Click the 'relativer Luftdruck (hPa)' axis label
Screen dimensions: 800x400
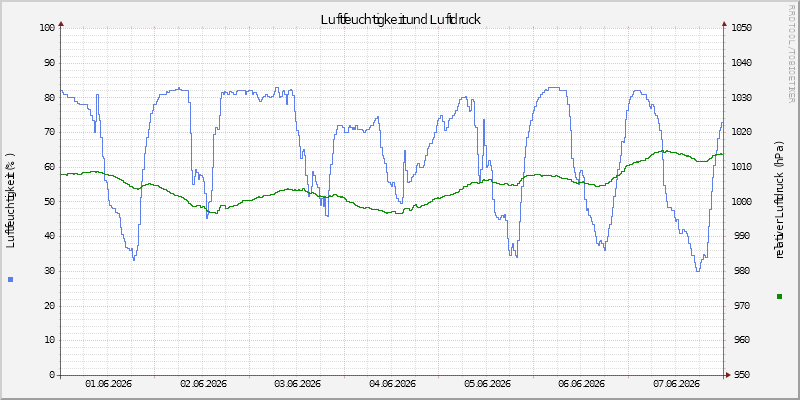click(x=779, y=199)
